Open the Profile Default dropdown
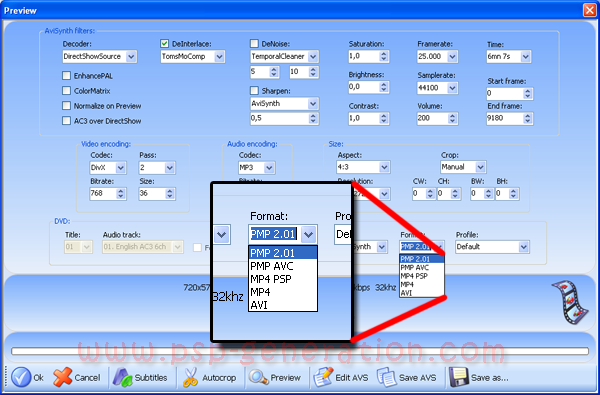This screenshot has width=600, height=395. (524, 247)
